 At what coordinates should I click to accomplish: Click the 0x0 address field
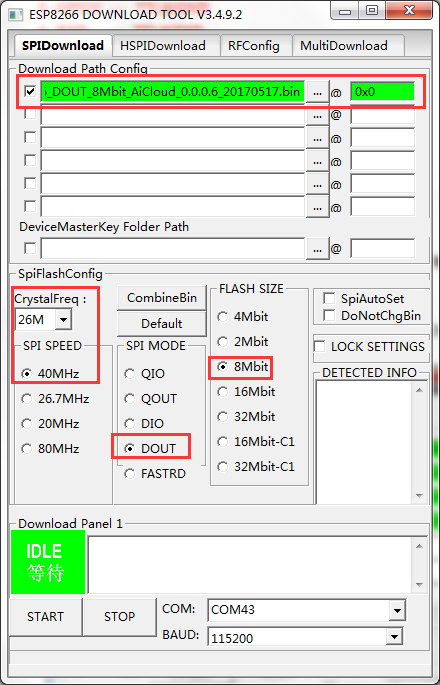(x=382, y=92)
